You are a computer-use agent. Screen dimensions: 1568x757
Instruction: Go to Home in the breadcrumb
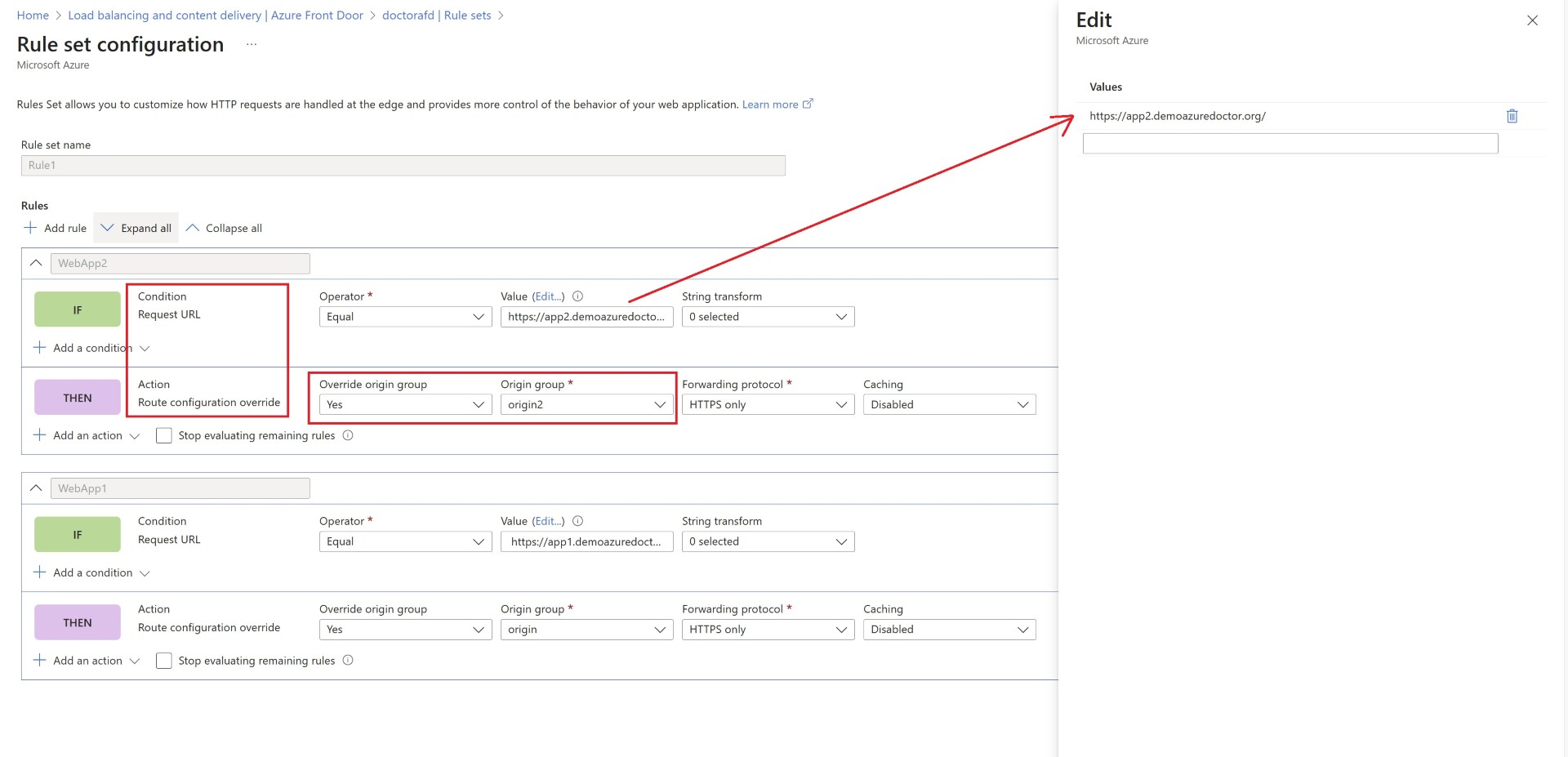[x=33, y=16]
